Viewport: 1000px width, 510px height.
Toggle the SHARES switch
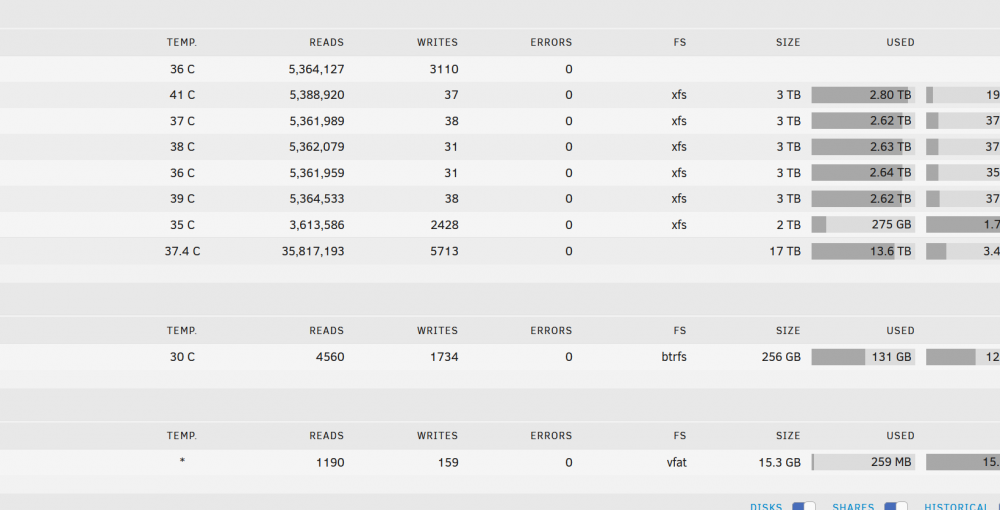895,507
